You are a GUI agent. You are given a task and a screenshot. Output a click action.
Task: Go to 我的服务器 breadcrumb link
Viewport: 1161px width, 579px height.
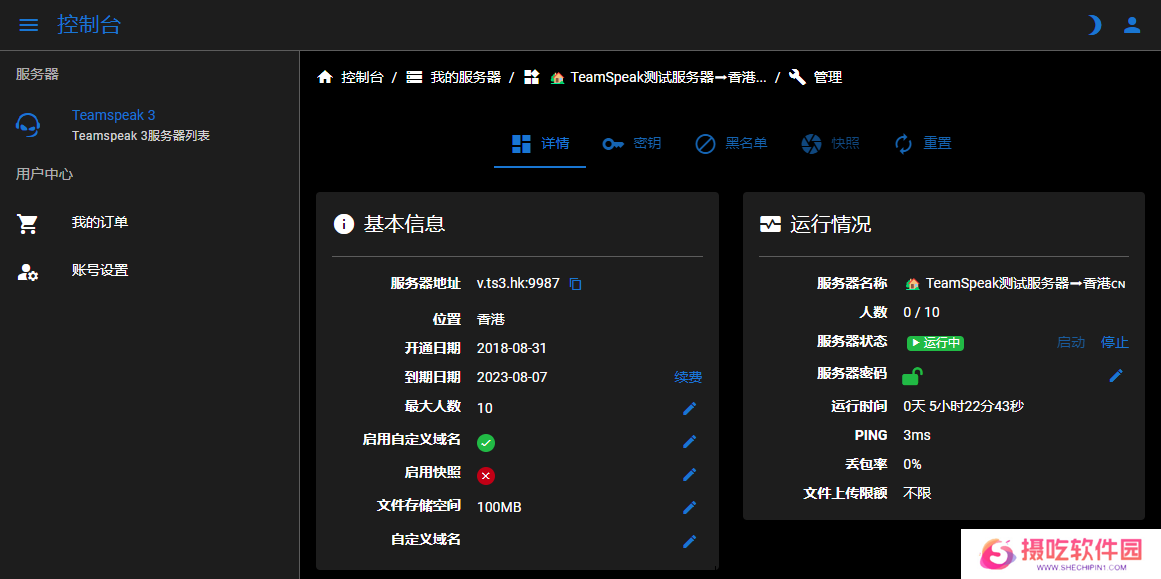[x=466, y=77]
